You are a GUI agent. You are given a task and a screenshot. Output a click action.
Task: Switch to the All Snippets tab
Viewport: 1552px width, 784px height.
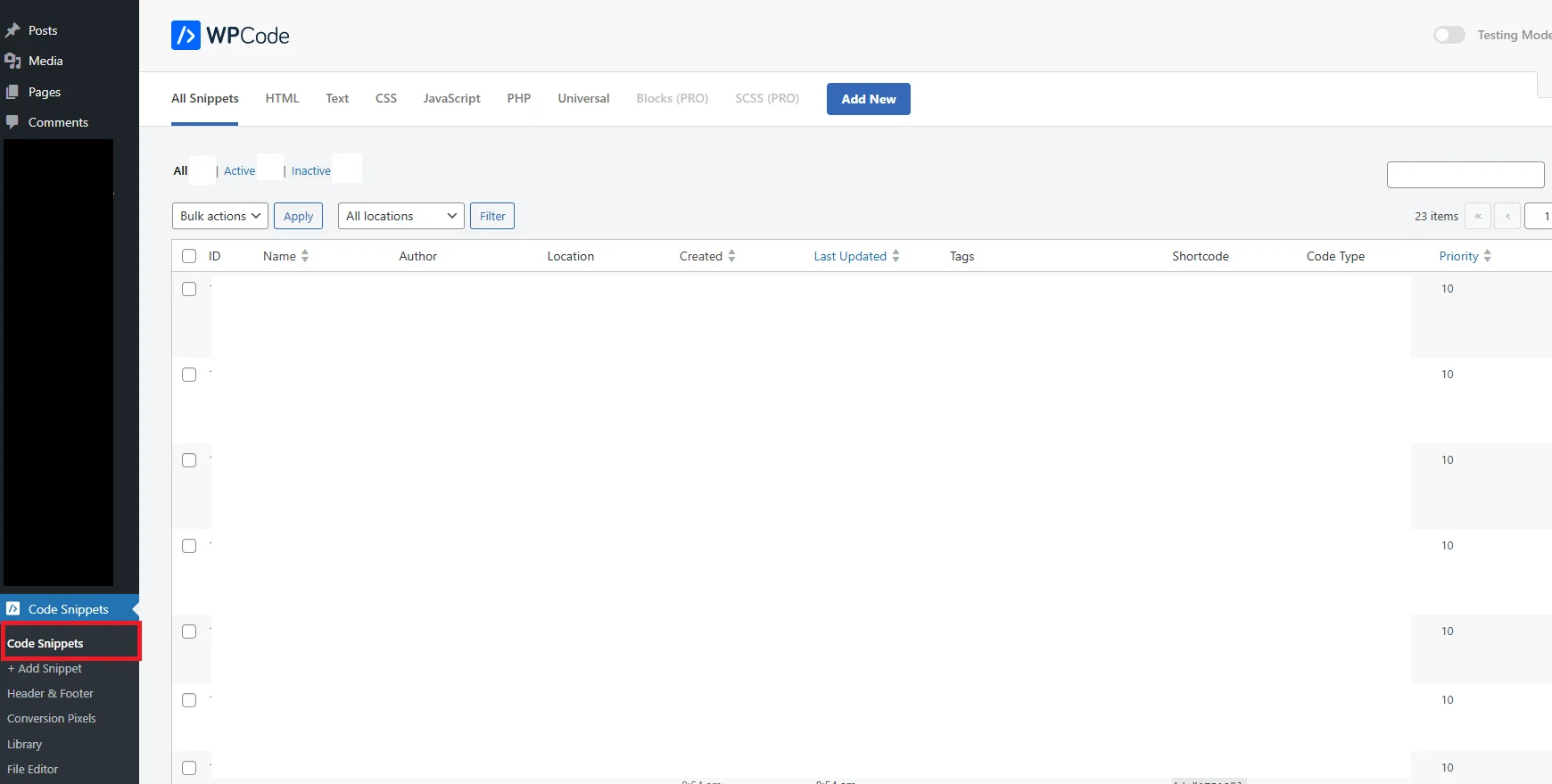(x=205, y=98)
